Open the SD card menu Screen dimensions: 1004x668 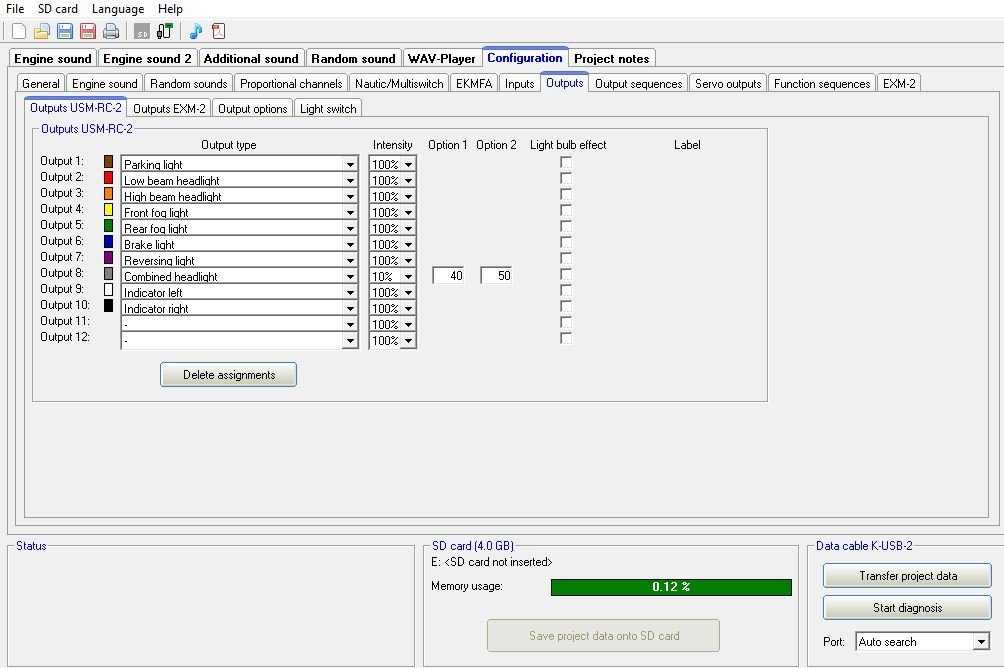58,9
